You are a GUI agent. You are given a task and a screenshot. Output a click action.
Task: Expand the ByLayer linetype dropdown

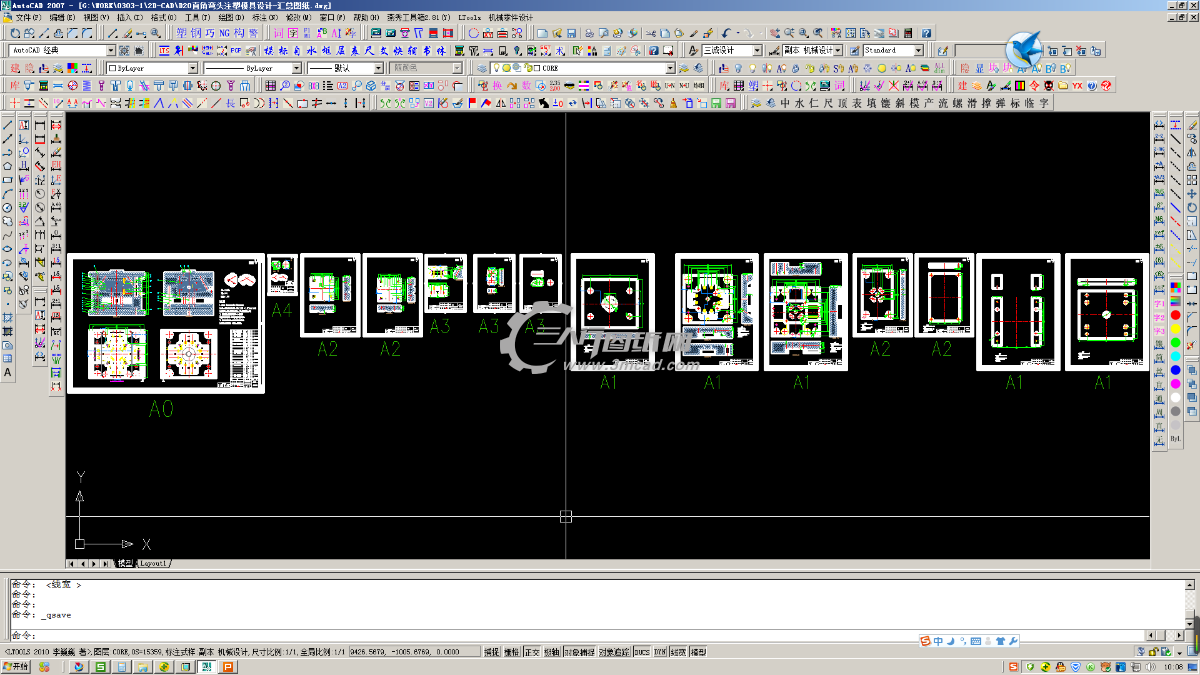click(252, 68)
